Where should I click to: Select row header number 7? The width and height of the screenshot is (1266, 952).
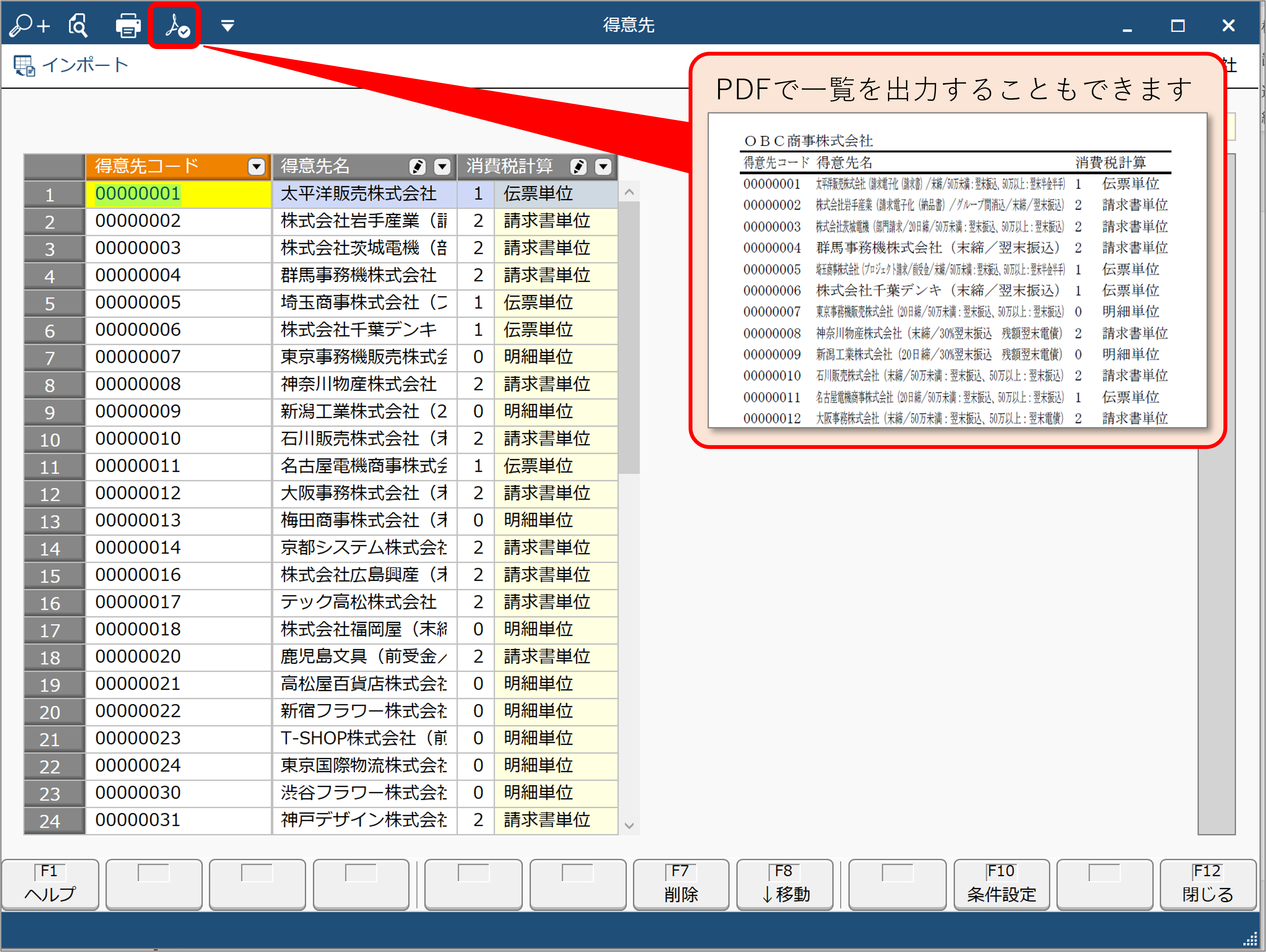54,358
